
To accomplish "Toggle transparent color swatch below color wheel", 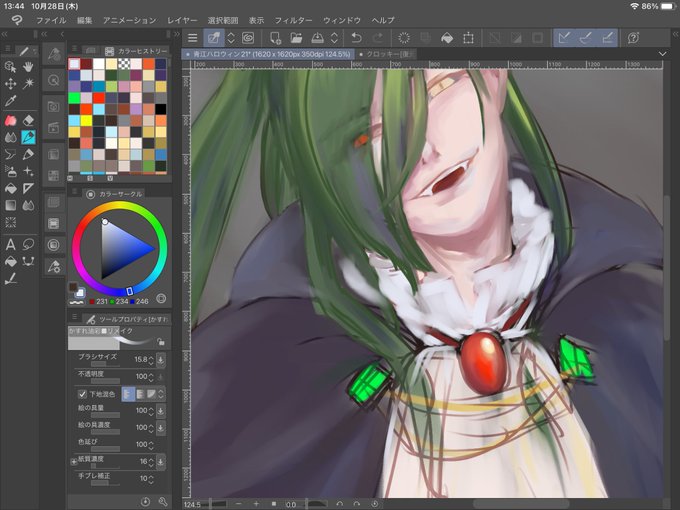I will [x=76, y=301].
